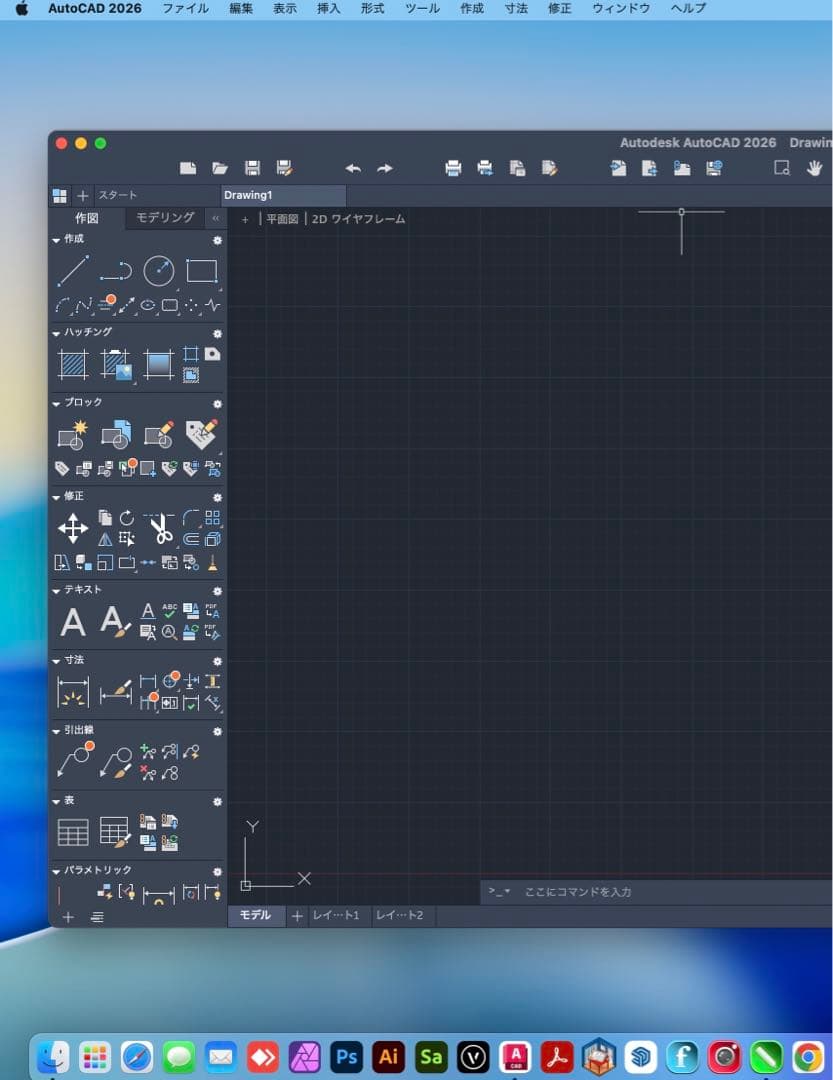The height and width of the screenshot is (1080, 833).
Task: Collapse the ハッチング panel section
Action: 57,332
